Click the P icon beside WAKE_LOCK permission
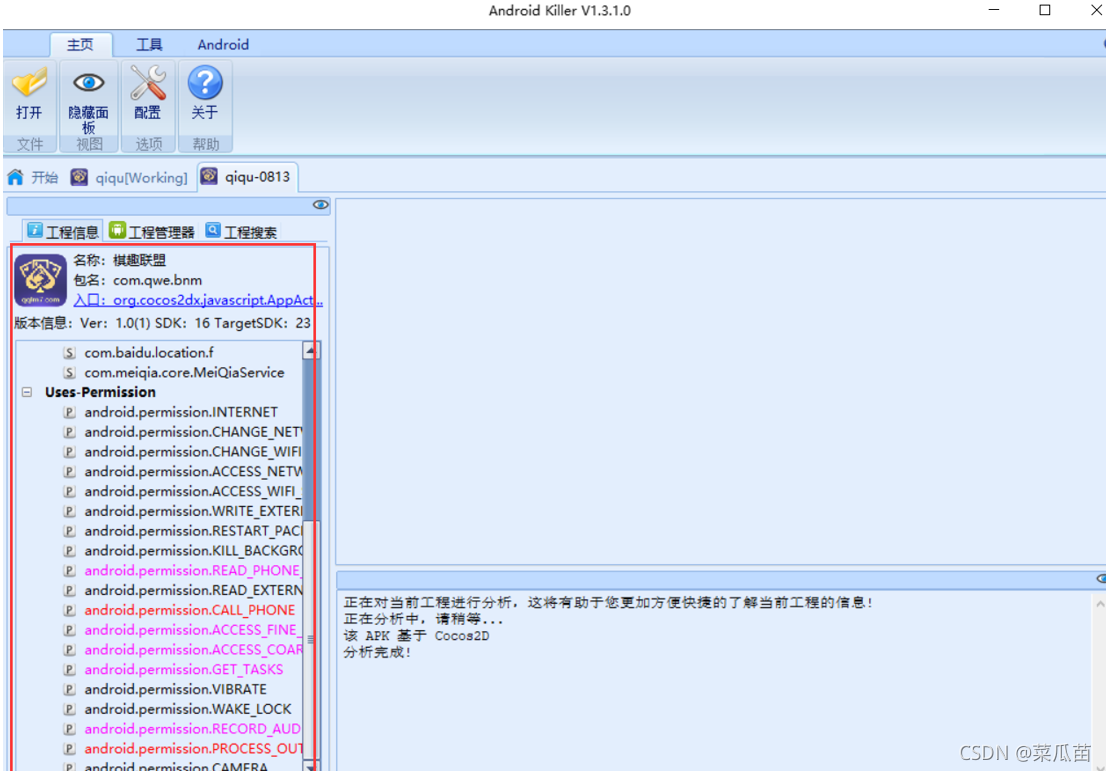This screenshot has width=1106, height=771. click(x=69, y=708)
